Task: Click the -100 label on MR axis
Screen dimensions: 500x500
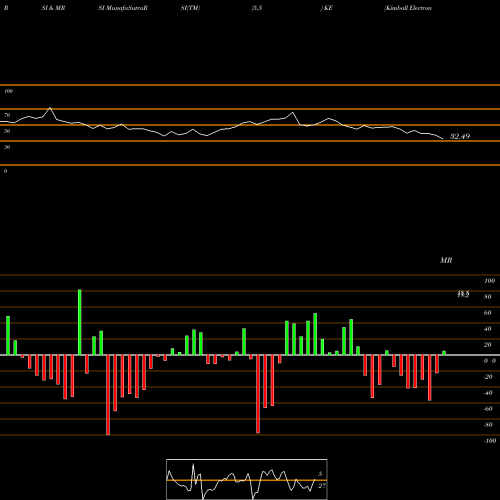Action: click(x=490, y=441)
